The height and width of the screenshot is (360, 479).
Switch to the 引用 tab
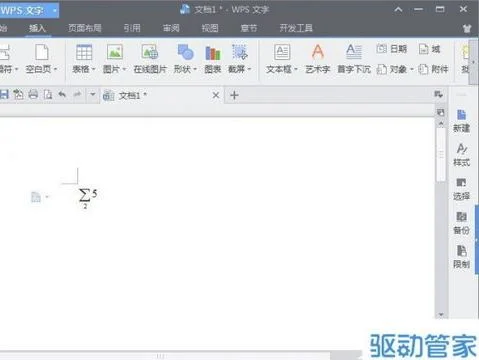pyautogui.click(x=132, y=28)
